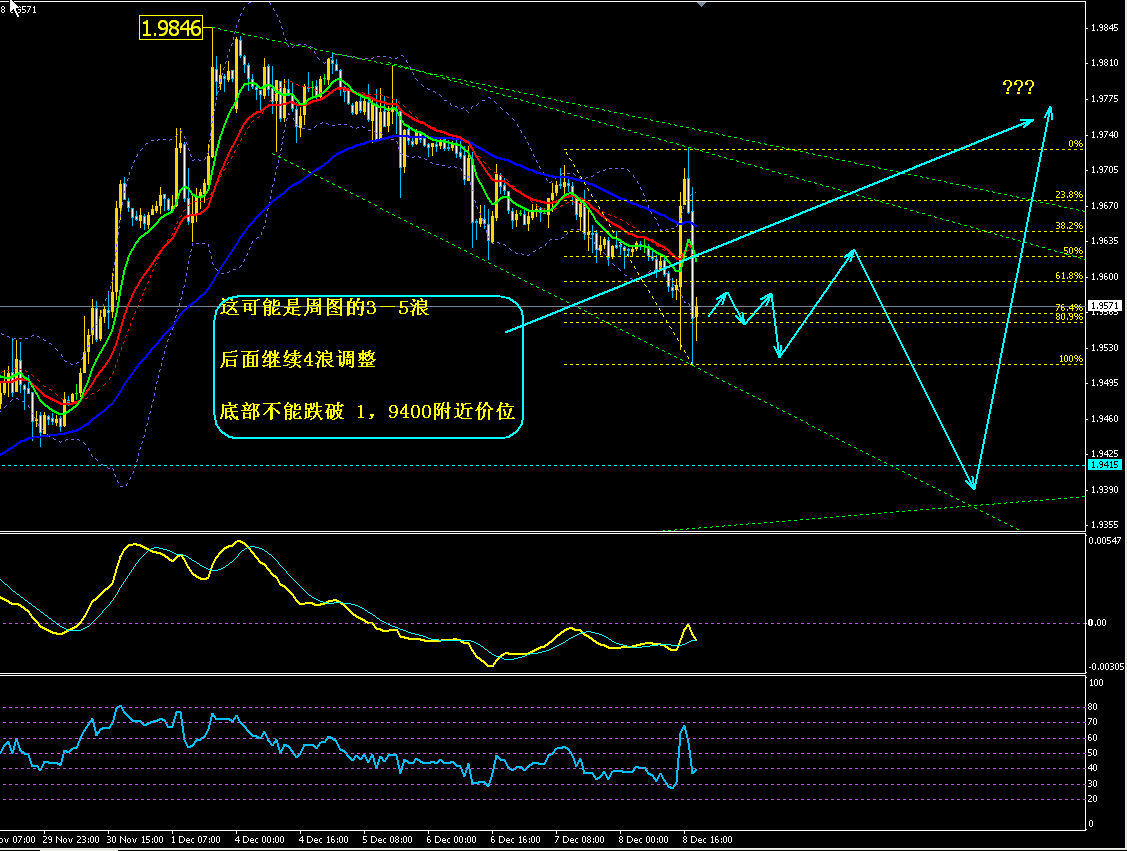Click the 80 level on the RSI scale

tap(1092, 707)
